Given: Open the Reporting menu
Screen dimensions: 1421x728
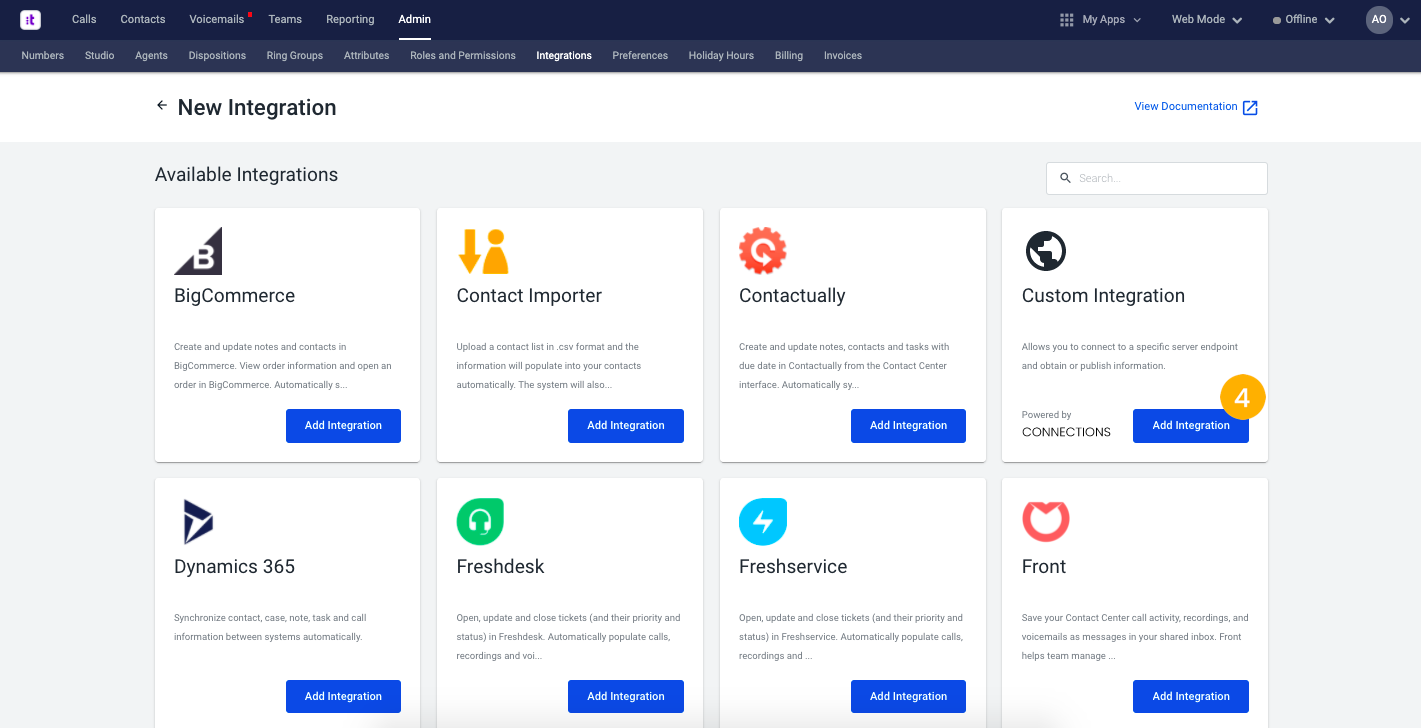Looking at the screenshot, I should (x=350, y=19).
